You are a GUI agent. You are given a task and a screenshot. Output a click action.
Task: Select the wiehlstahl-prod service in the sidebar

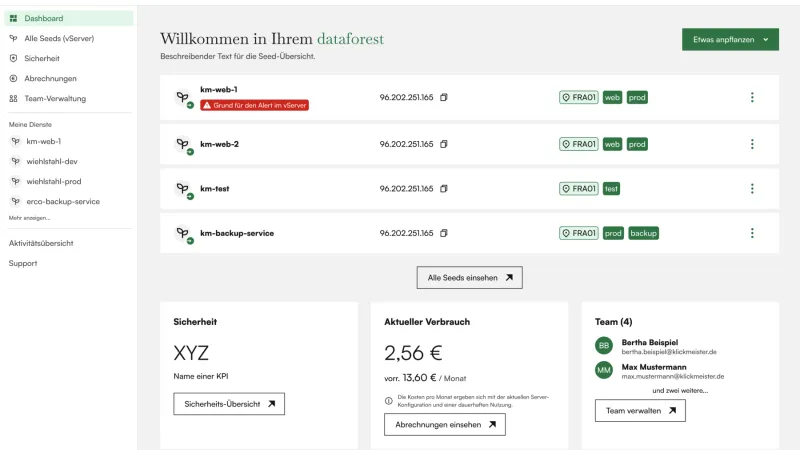tap(54, 181)
